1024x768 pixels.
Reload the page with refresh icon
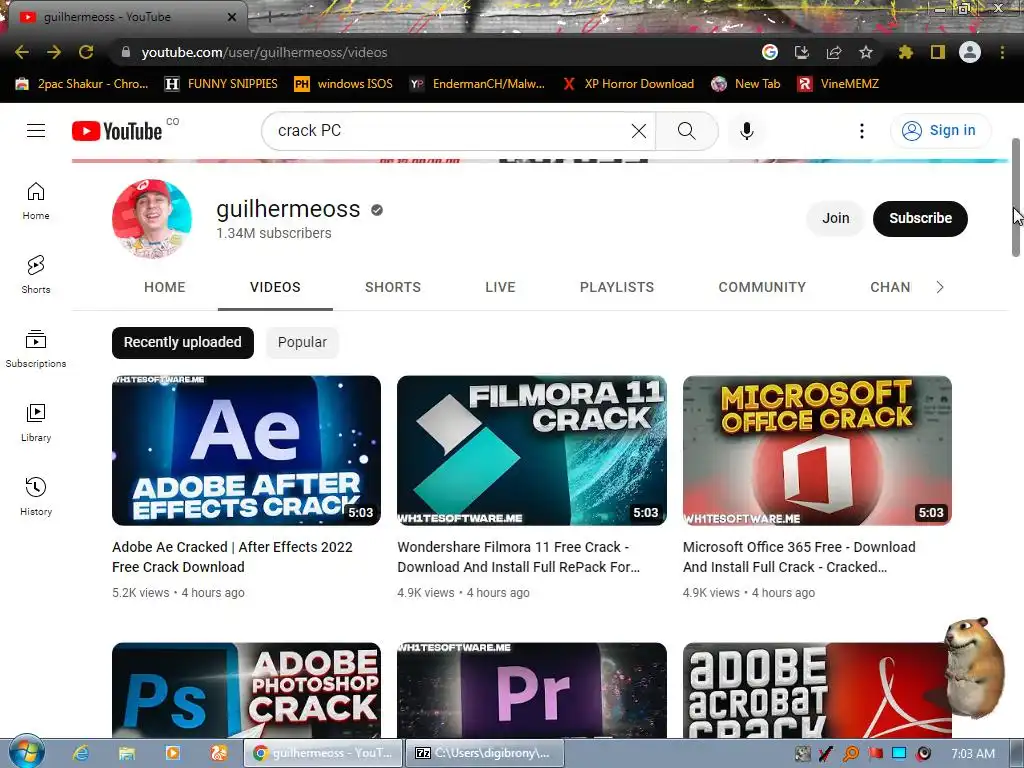click(86, 52)
